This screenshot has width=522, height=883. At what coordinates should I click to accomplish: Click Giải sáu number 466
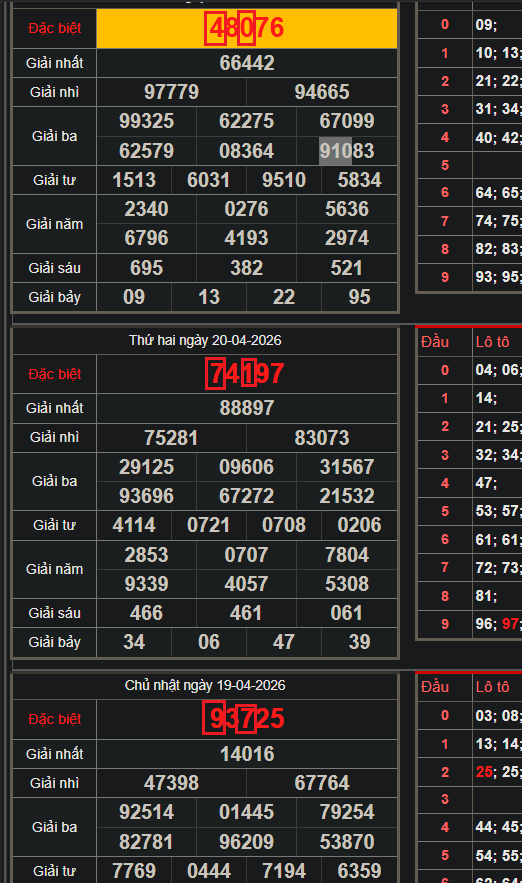tap(146, 613)
